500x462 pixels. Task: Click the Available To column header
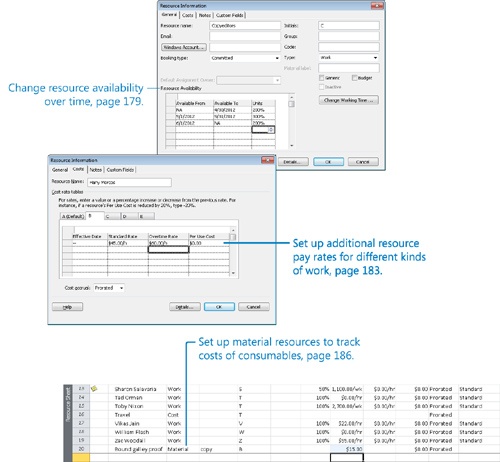232,103
